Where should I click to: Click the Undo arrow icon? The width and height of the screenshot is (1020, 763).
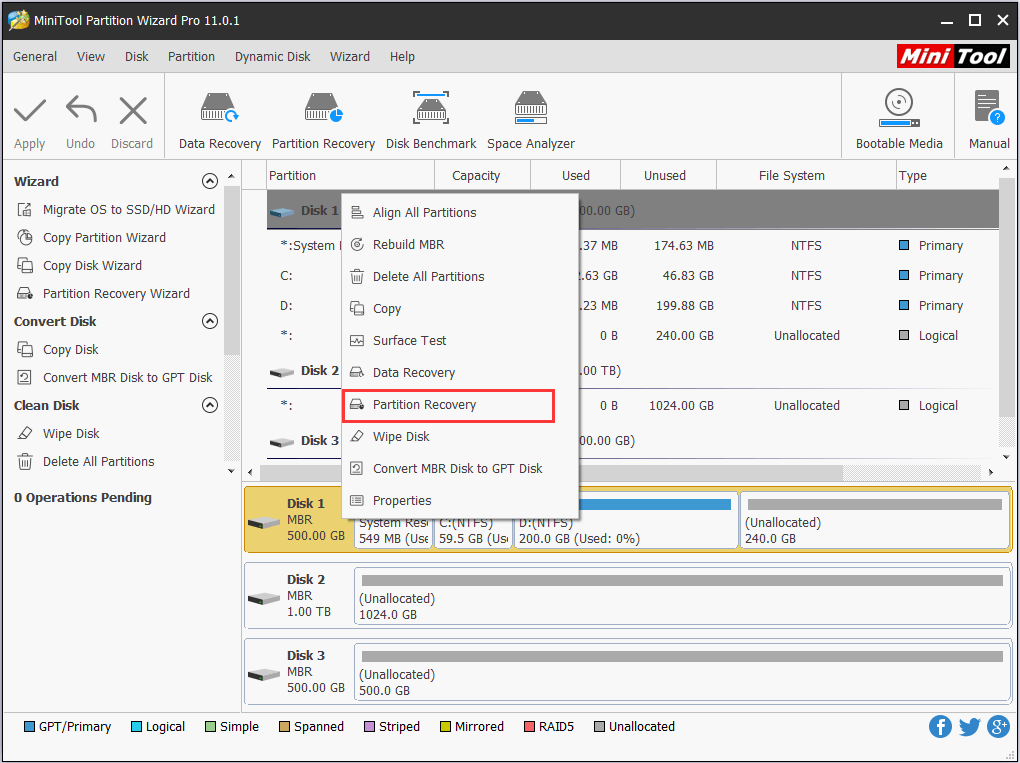[x=81, y=109]
